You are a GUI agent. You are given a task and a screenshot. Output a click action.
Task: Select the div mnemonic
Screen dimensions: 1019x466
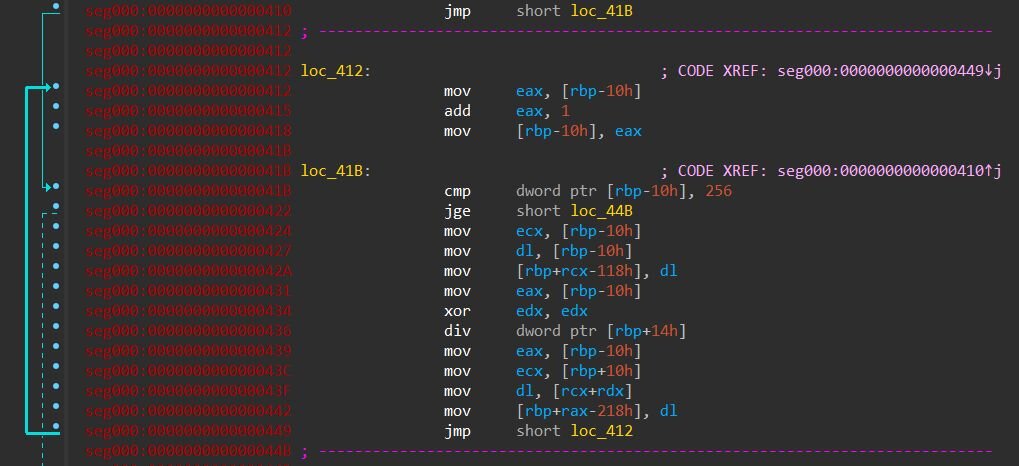[x=456, y=331]
